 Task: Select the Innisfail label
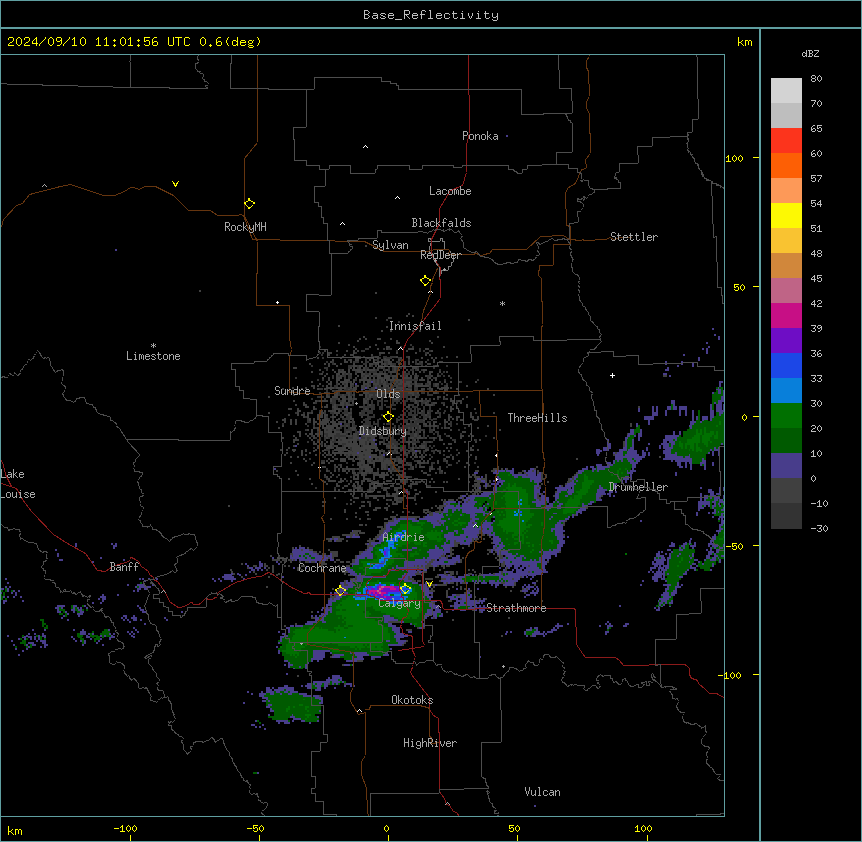pyautogui.click(x=415, y=326)
